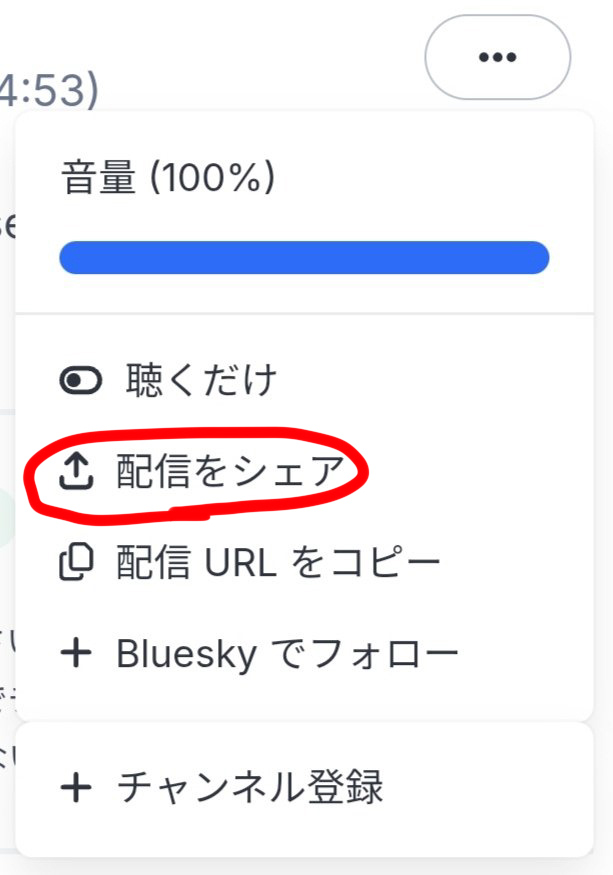The height and width of the screenshot is (875, 613).
Task: Select the 配信 URL をコピー text
Action: click(278, 563)
